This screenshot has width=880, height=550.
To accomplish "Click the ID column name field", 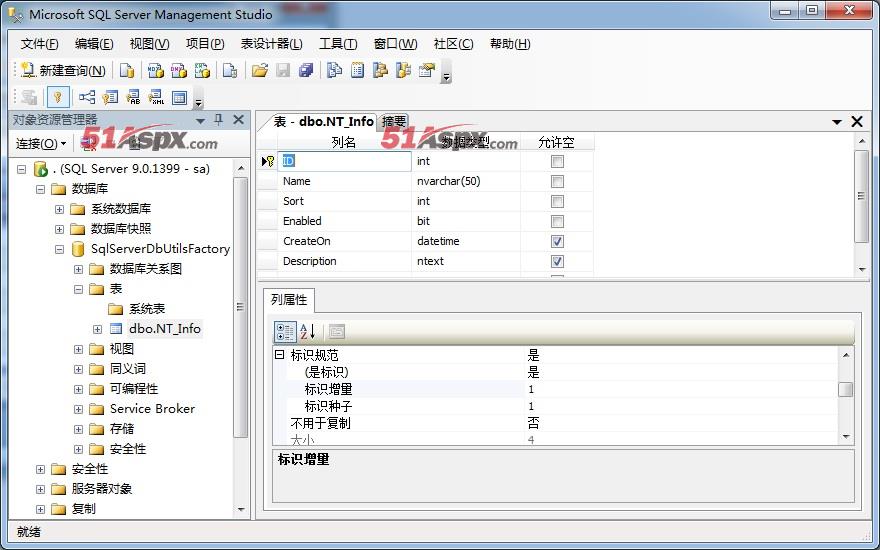I will (345, 161).
